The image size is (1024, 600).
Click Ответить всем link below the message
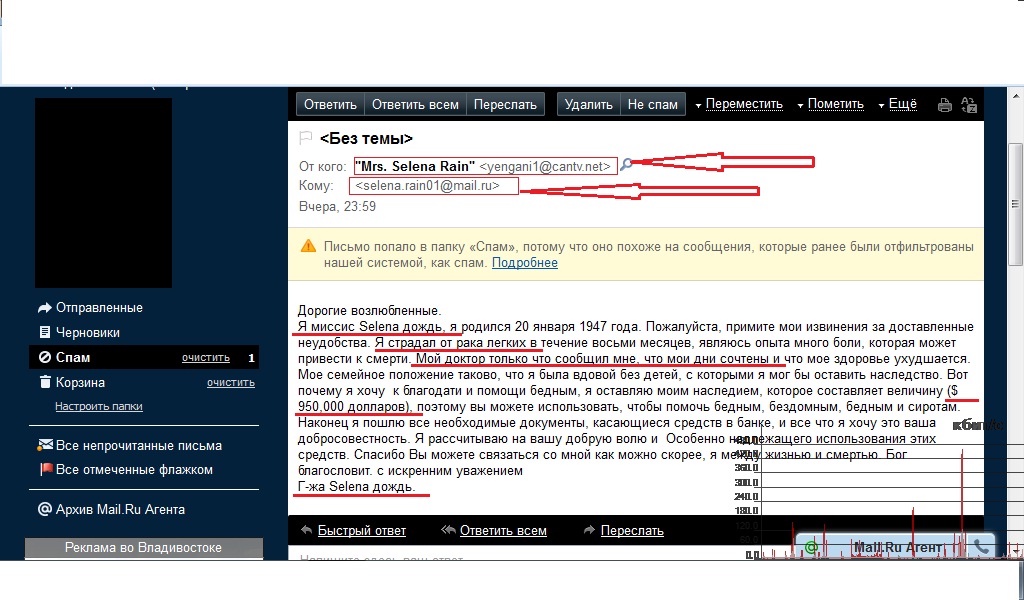pyautogui.click(x=503, y=531)
